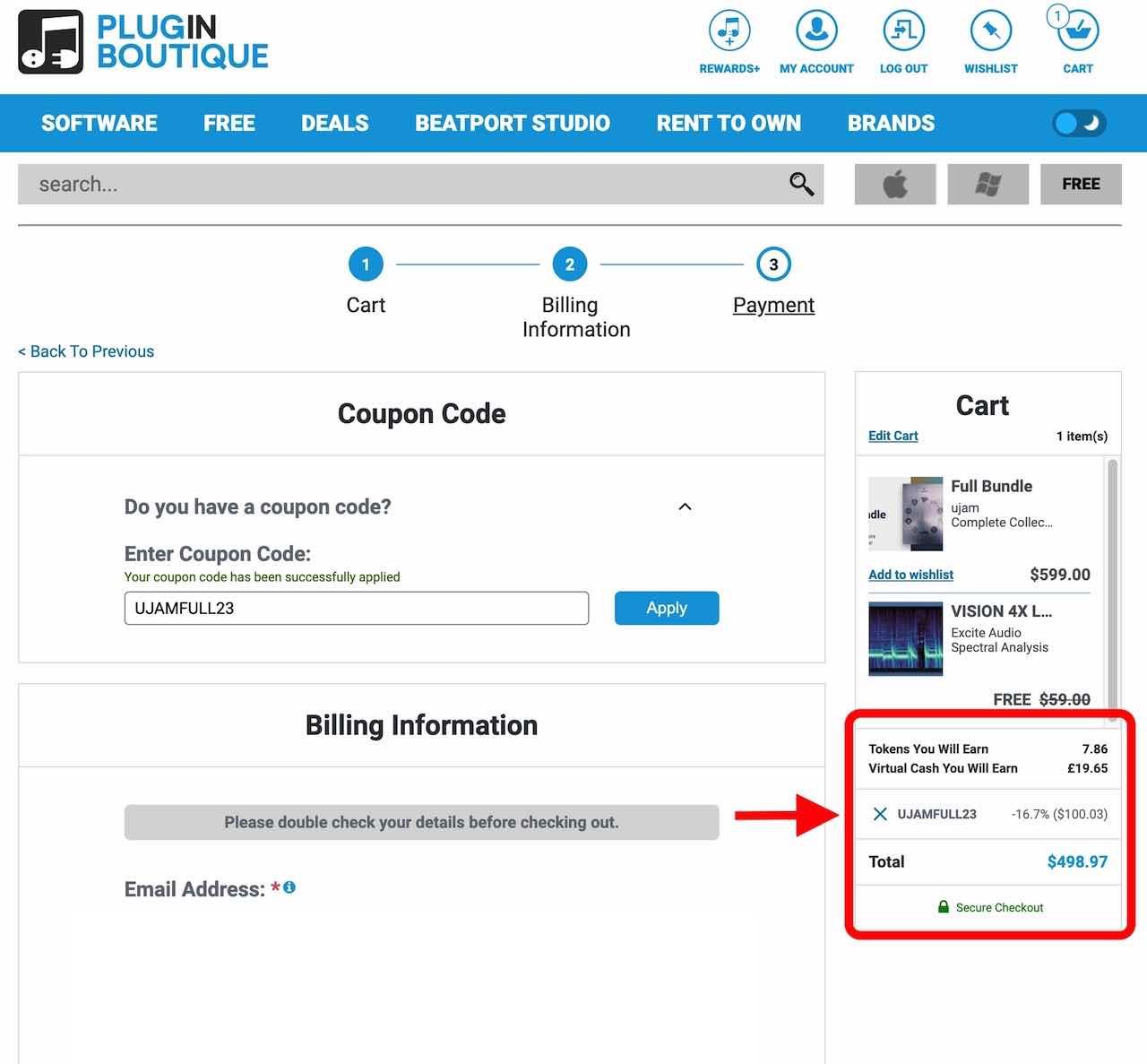
Task: Remove the UJAMFULL23 coupon
Action: pyautogui.click(x=880, y=814)
